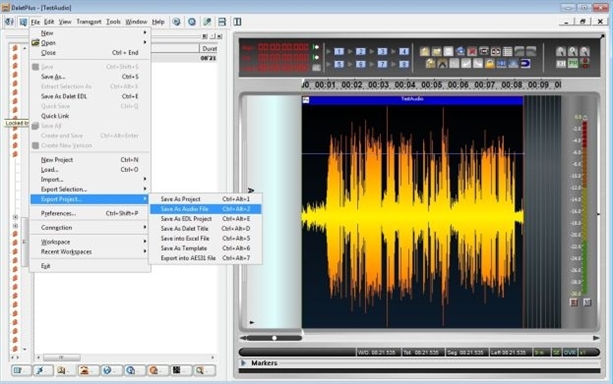The height and width of the screenshot is (384, 613).
Task: Open the Recent Workspaces submenu
Action: (90, 252)
